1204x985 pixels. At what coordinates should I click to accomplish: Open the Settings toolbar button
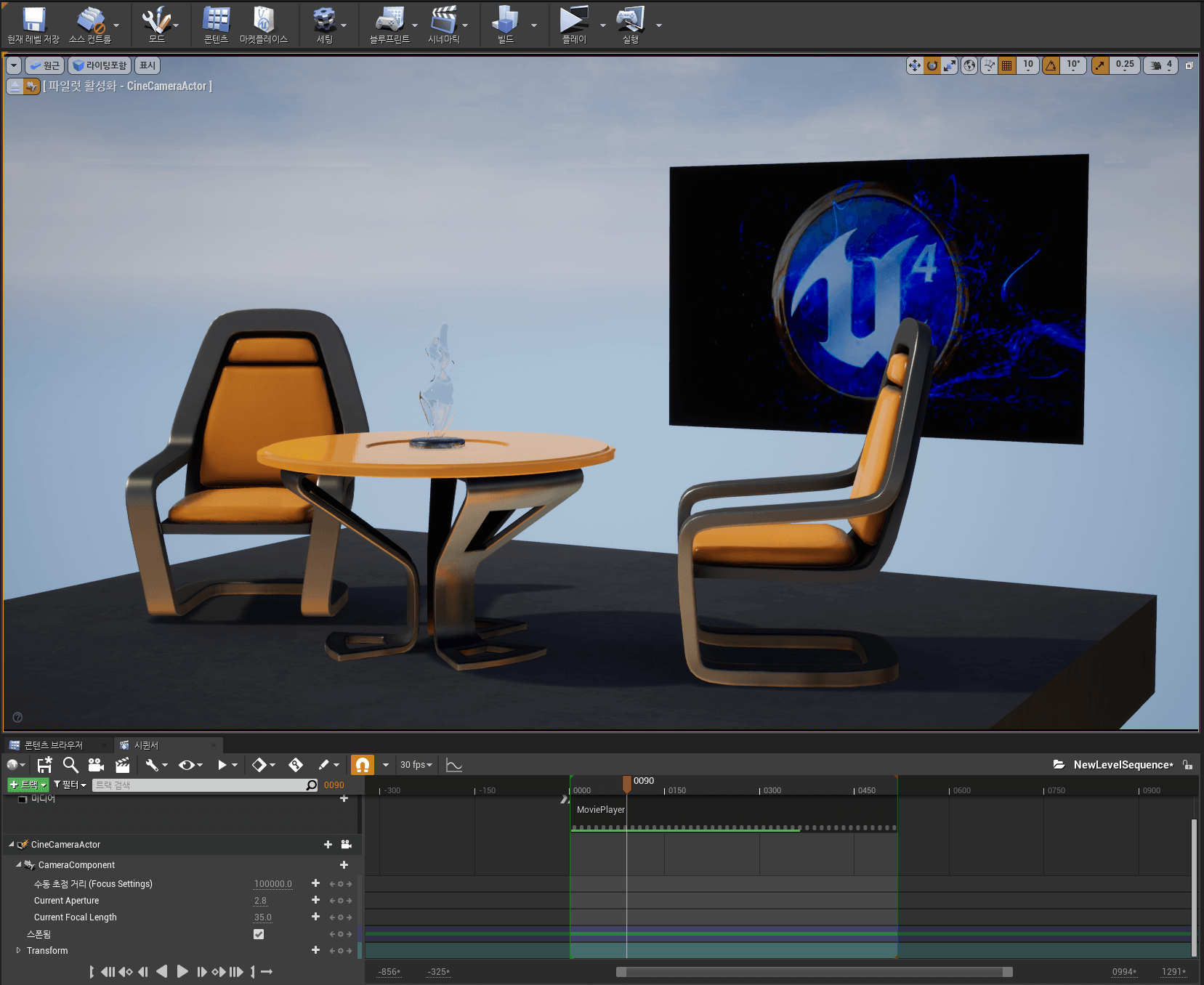click(324, 25)
